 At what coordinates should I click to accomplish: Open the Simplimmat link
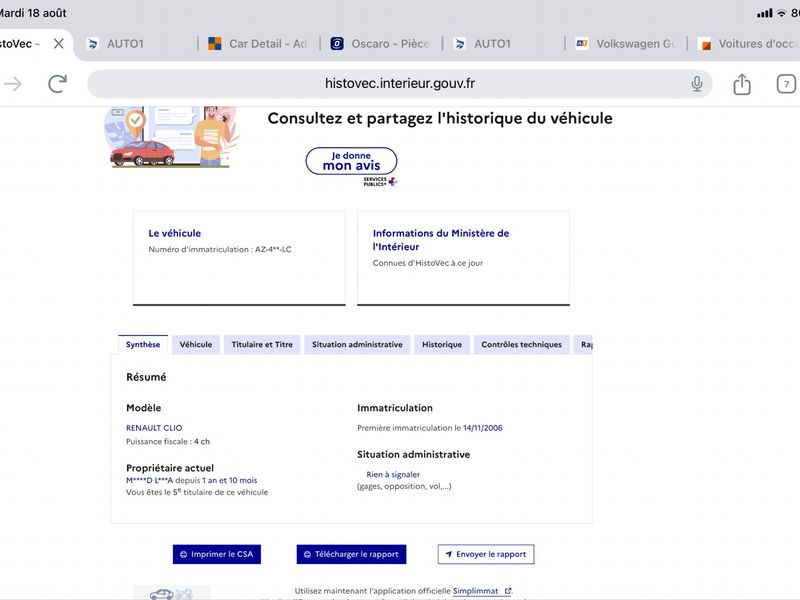[475, 591]
